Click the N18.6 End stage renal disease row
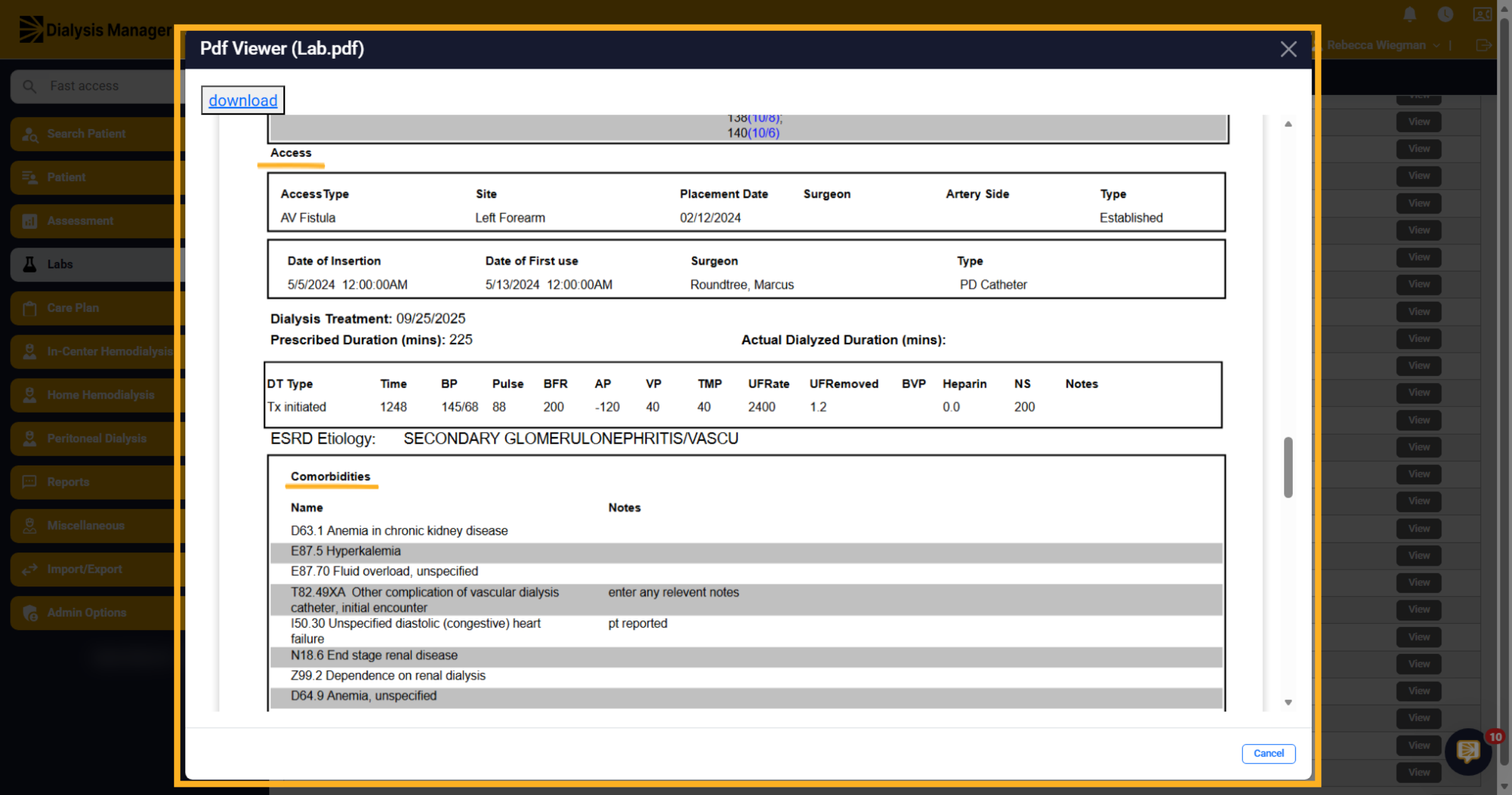This screenshot has width=1512, height=795. click(746, 656)
